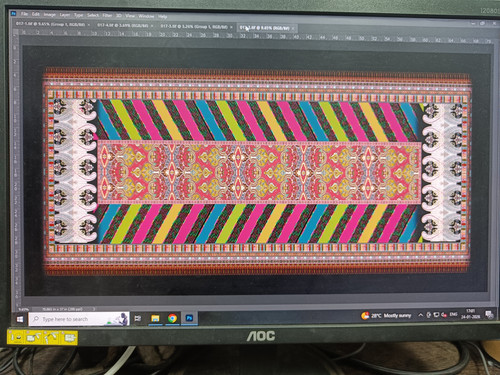Open the Type menu
Image resolution: width=500 pixels, height=375 pixels.
click(x=79, y=15)
